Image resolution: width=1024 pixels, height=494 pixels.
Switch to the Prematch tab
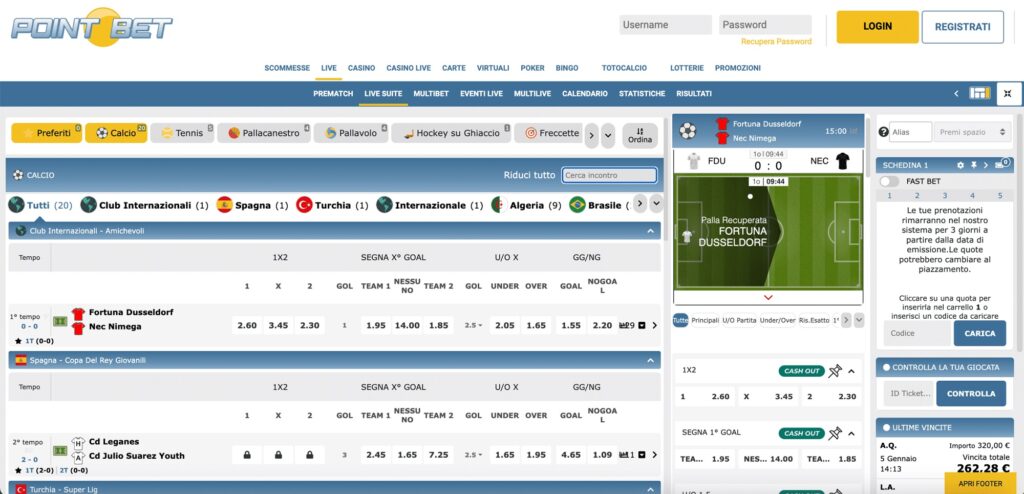333,93
